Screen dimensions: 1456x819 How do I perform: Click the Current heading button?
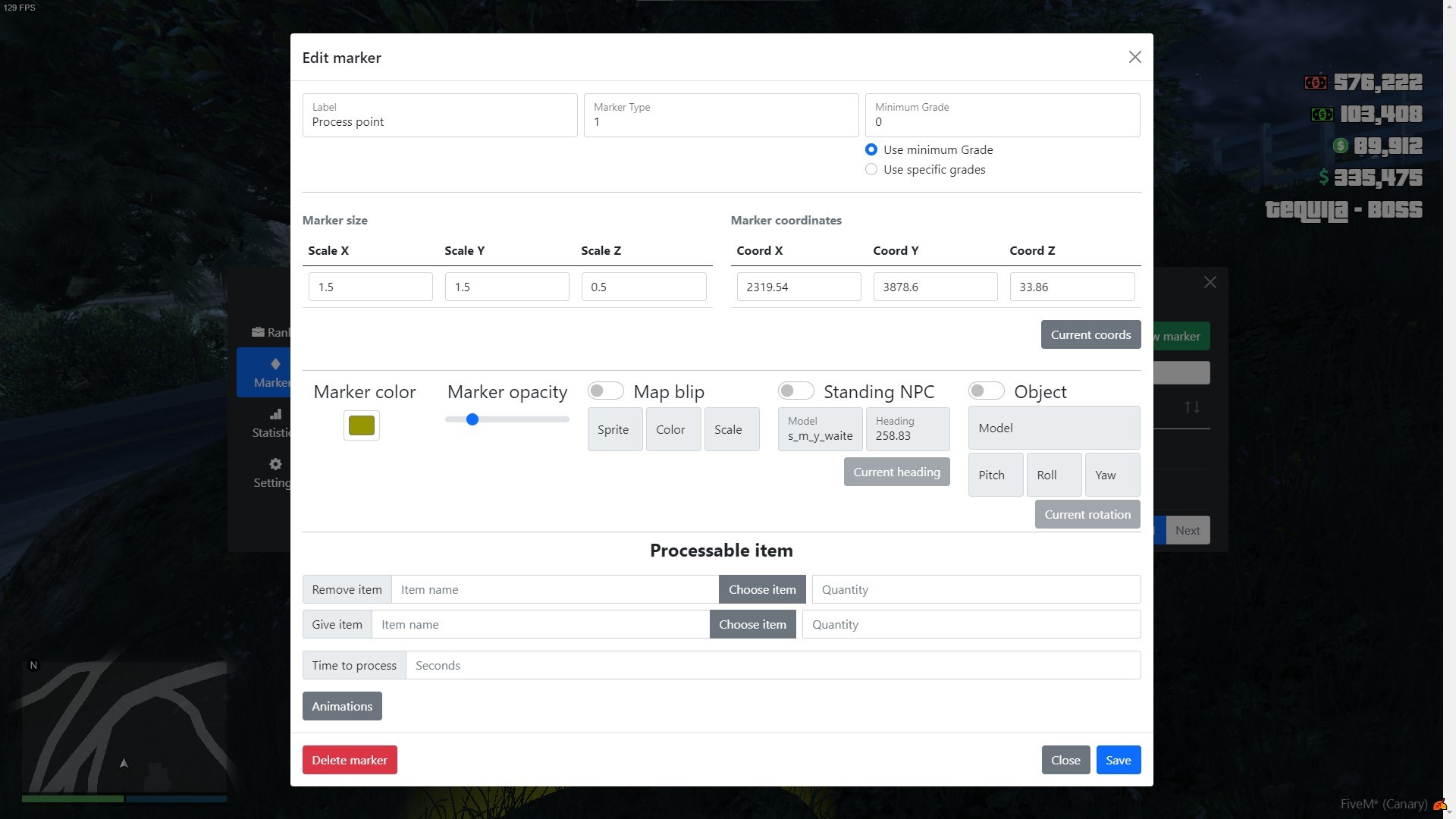point(895,471)
